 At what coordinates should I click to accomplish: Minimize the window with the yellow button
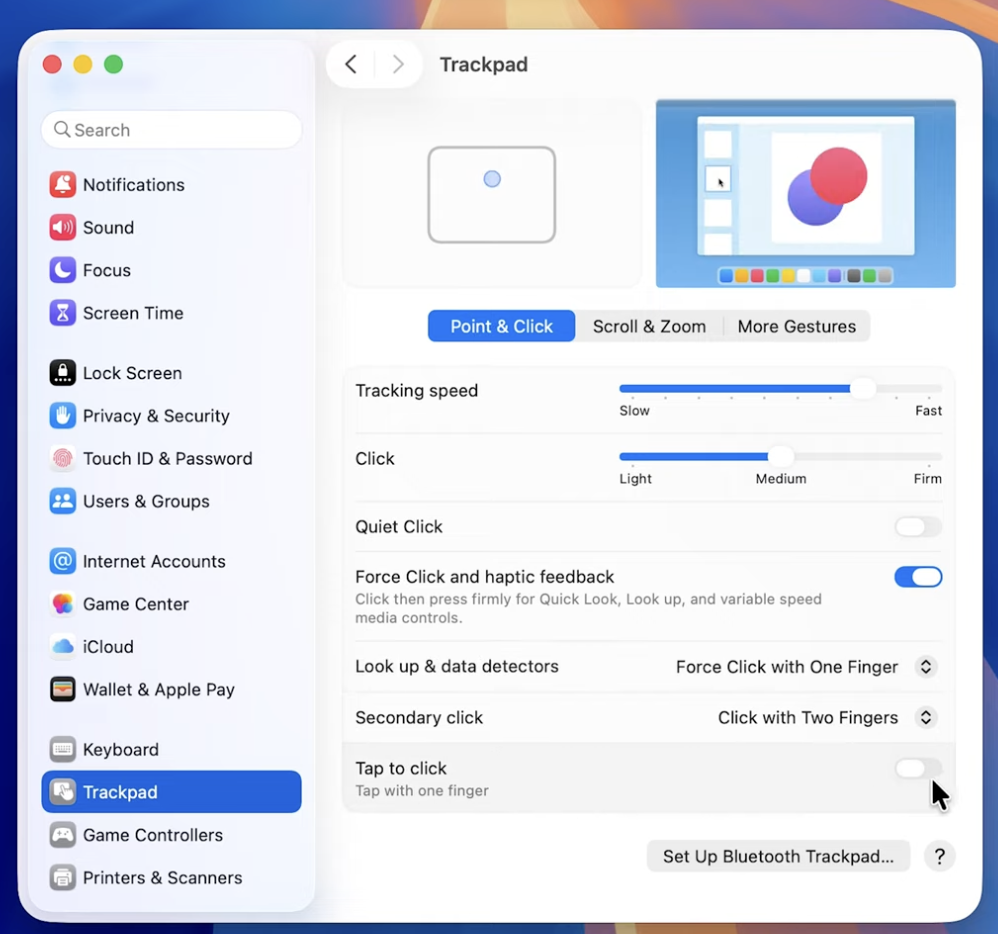pyautogui.click(x=83, y=64)
